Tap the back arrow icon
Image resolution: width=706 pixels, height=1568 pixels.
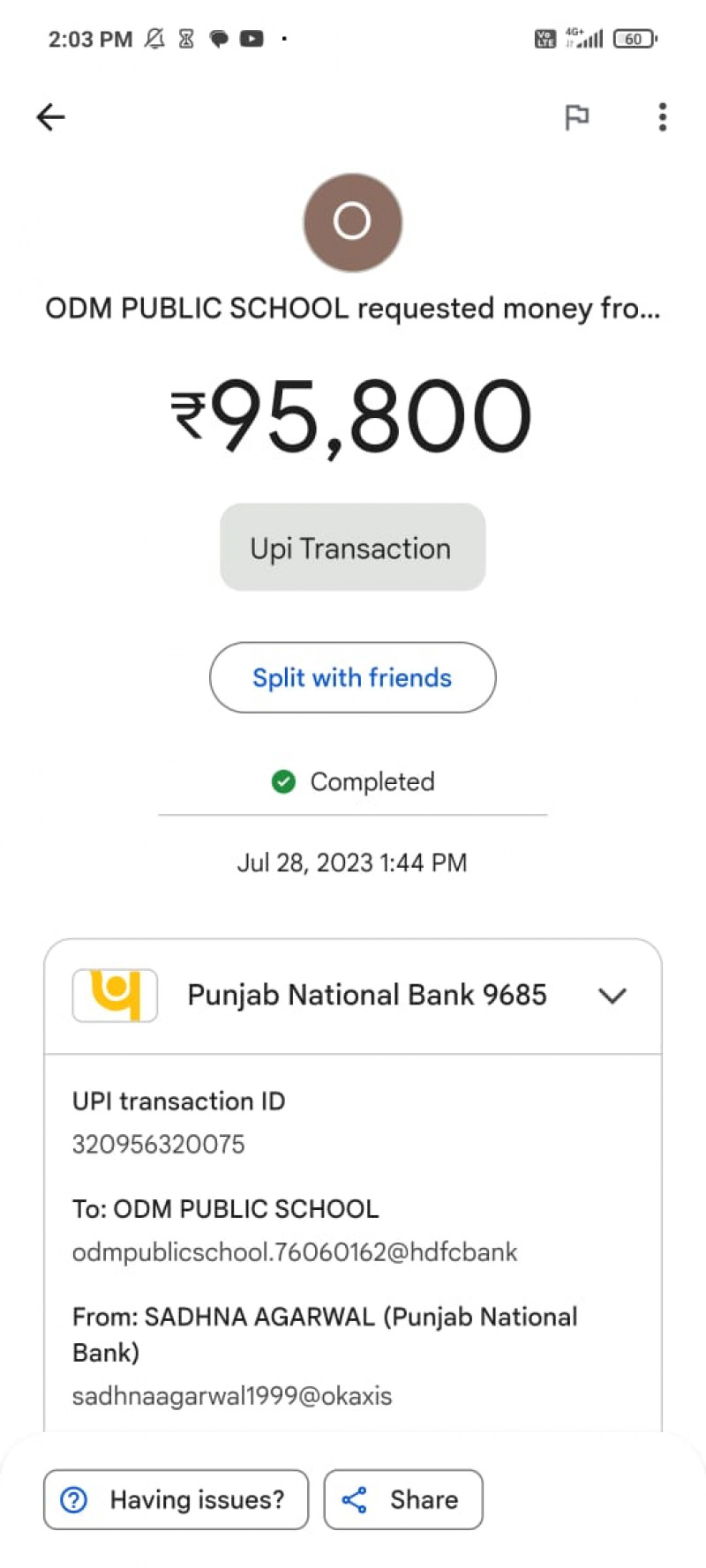coord(51,116)
